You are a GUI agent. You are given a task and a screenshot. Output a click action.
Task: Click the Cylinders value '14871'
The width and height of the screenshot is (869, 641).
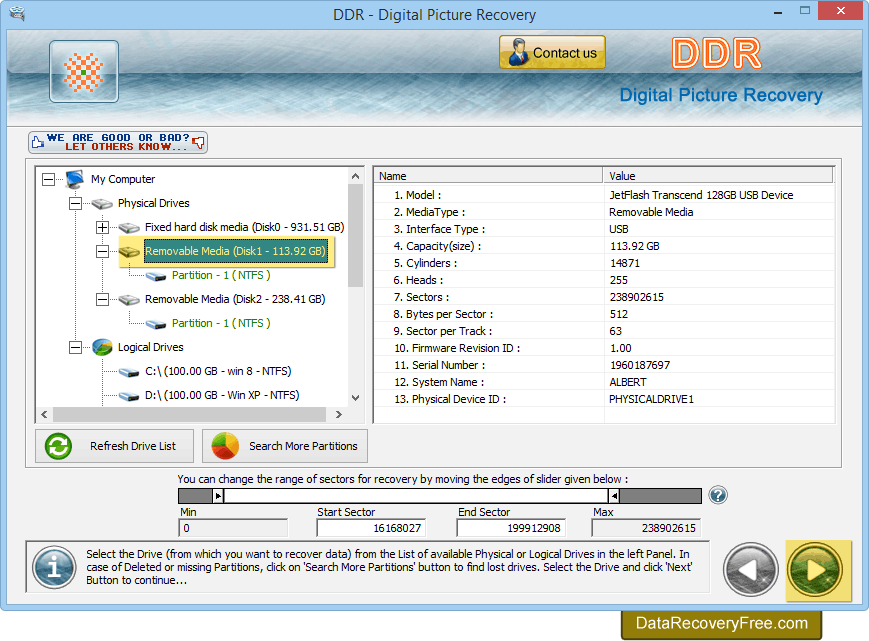[625, 263]
